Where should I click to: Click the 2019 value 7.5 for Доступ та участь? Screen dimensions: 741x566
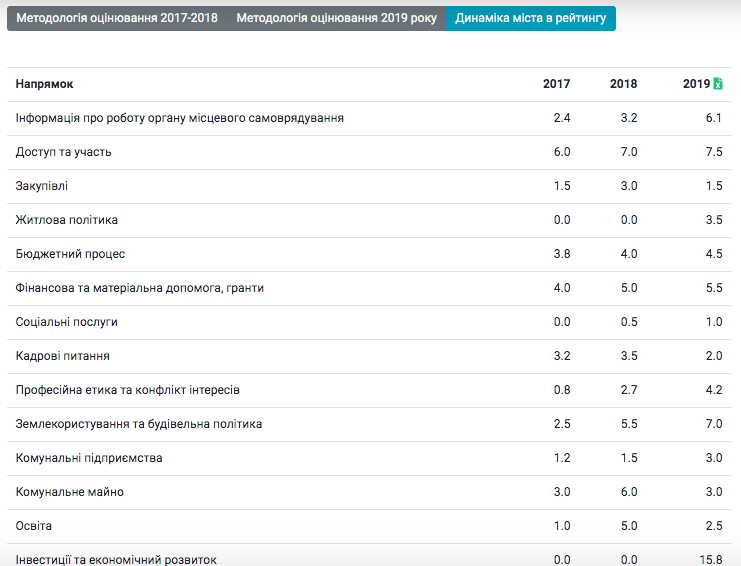[714, 152]
